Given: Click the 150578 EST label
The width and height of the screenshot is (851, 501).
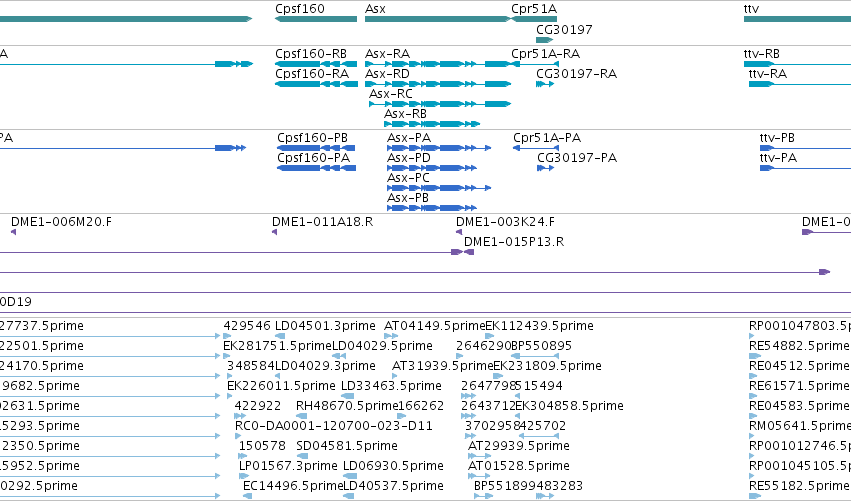Looking at the screenshot, I should [x=262, y=446].
